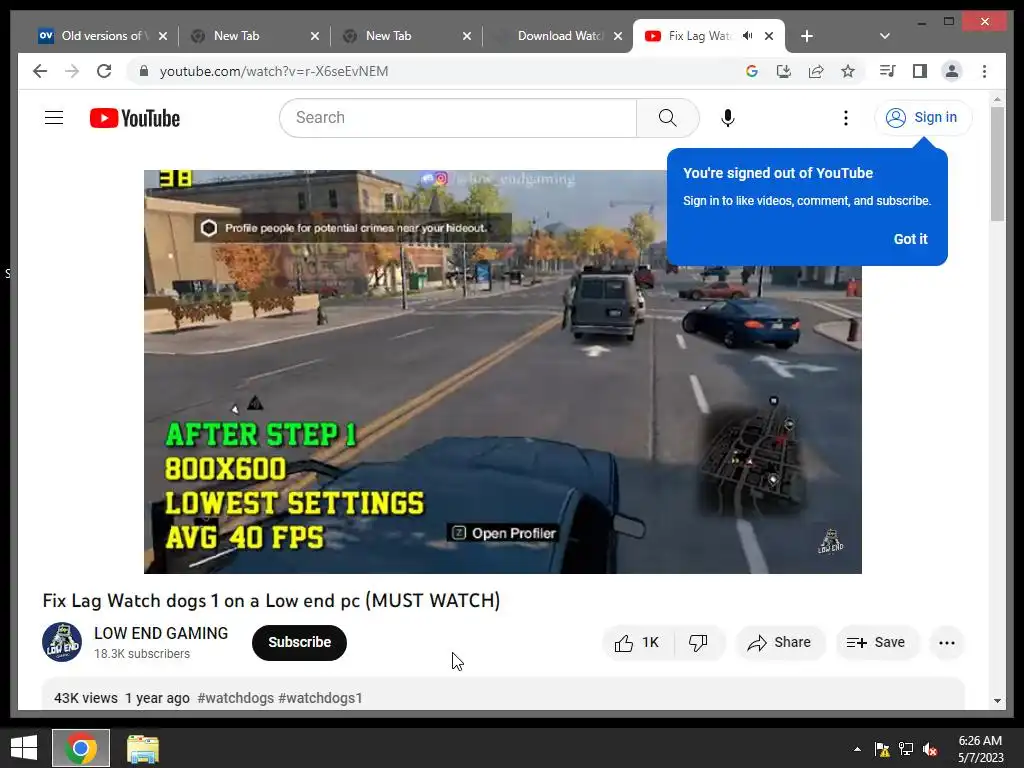
Task: Open the Windows Start menu
Action: (x=24, y=748)
